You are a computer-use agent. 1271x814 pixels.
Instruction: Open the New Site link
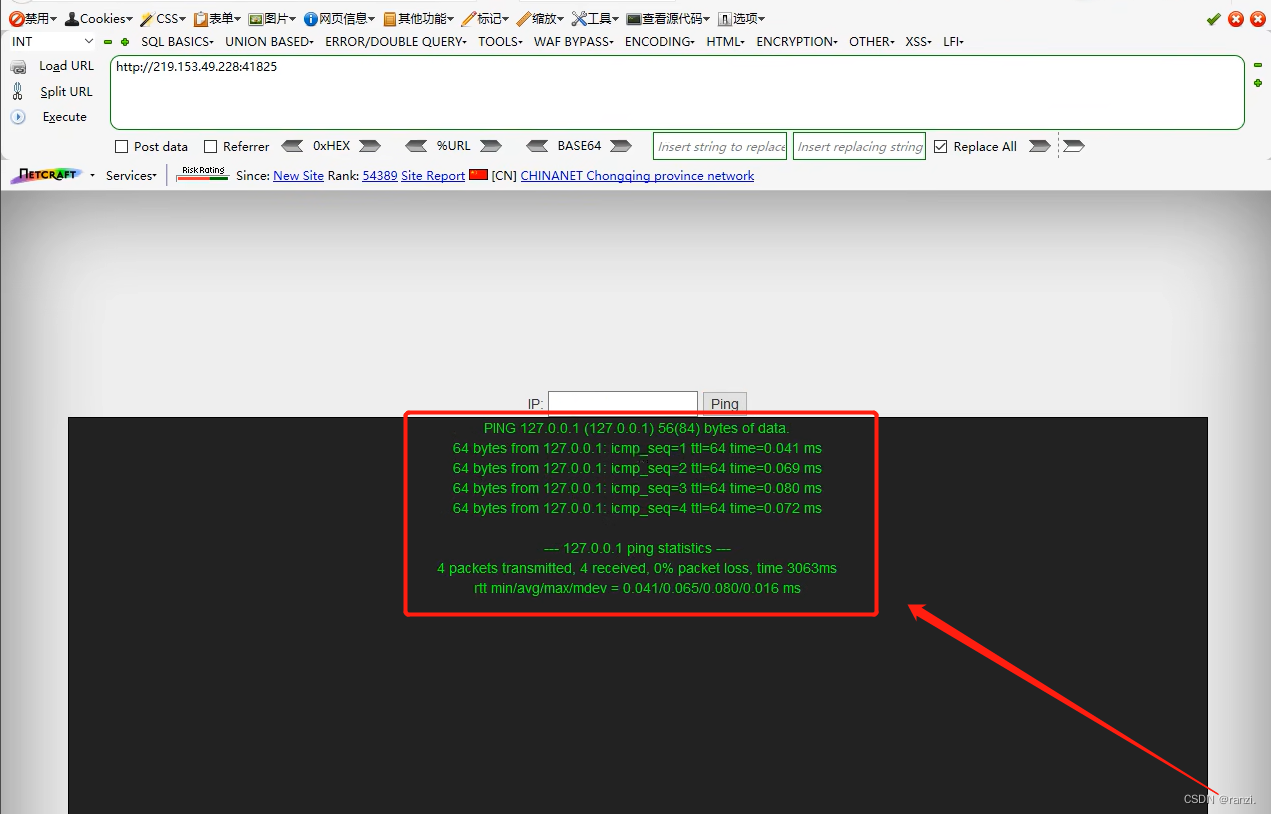(x=298, y=176)
